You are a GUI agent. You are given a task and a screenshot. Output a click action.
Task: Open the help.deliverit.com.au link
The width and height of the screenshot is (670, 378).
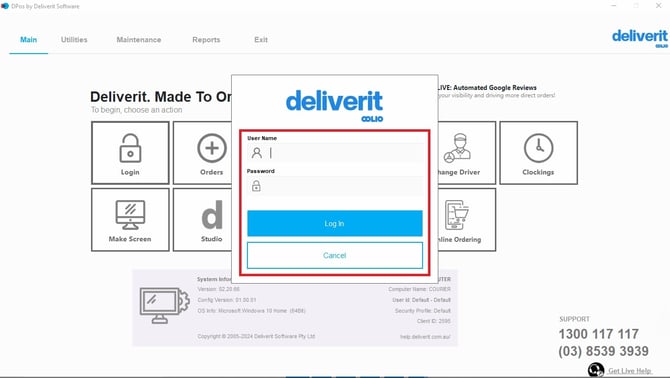tap(425, 337)
